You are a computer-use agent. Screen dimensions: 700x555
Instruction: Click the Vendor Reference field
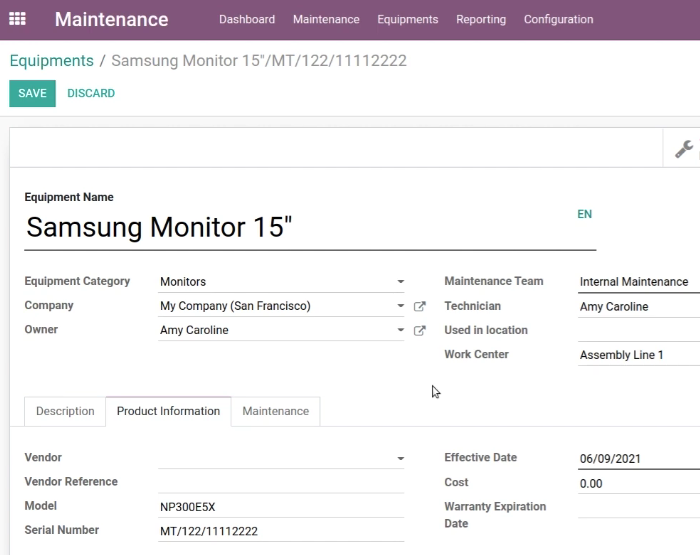pyautogui.click(x=281, y=482)
